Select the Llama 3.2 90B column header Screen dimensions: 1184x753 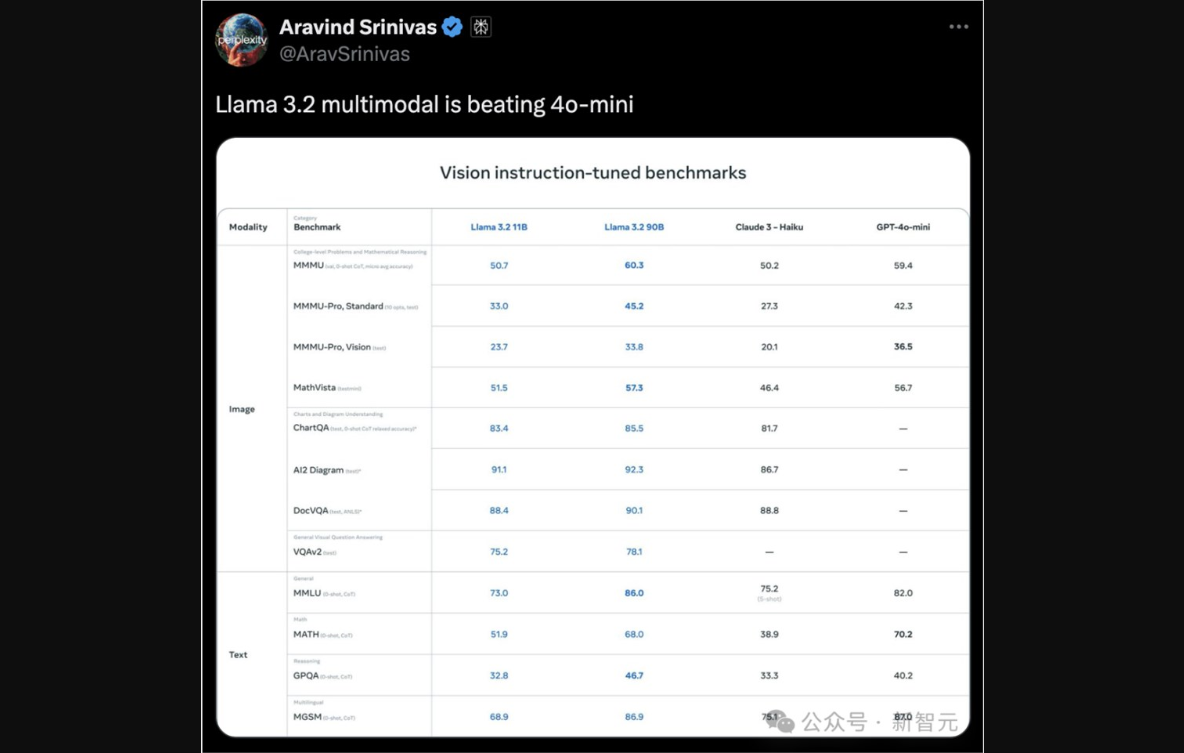point(634,227)
